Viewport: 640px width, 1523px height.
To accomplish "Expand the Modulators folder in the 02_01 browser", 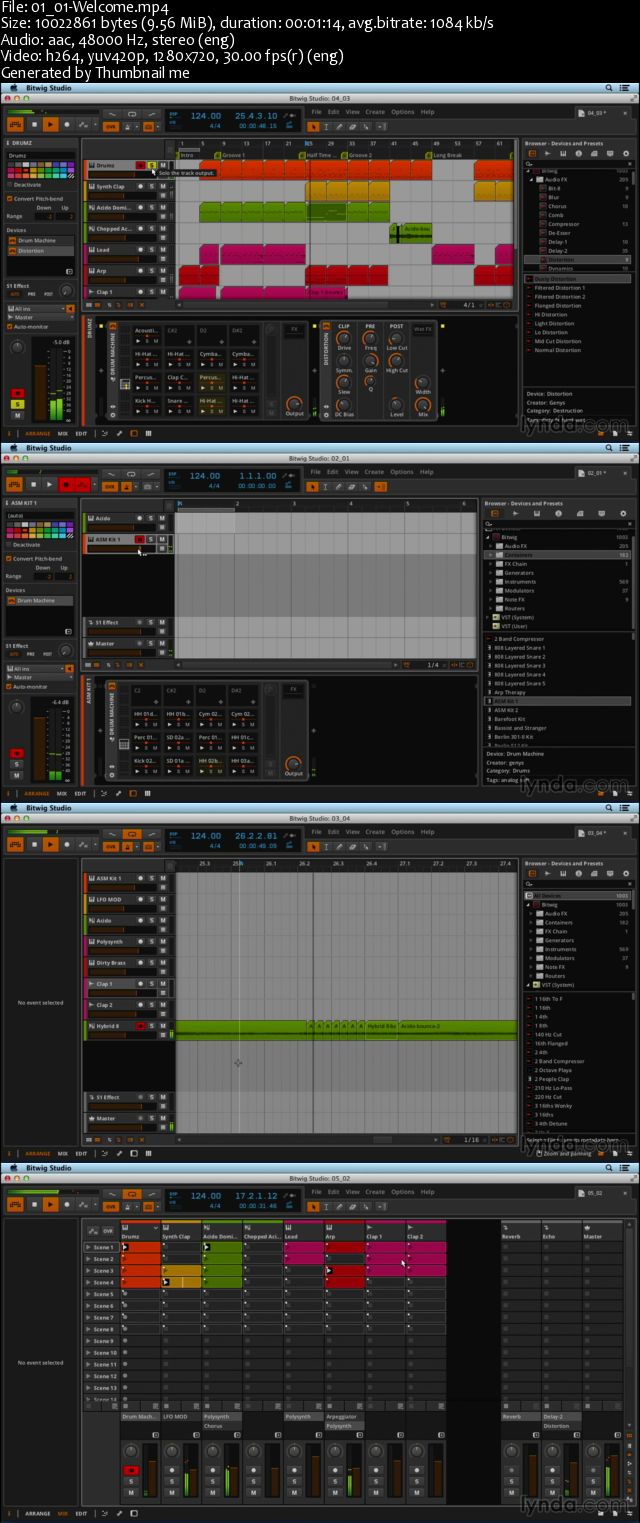I will tap(490, 591).
